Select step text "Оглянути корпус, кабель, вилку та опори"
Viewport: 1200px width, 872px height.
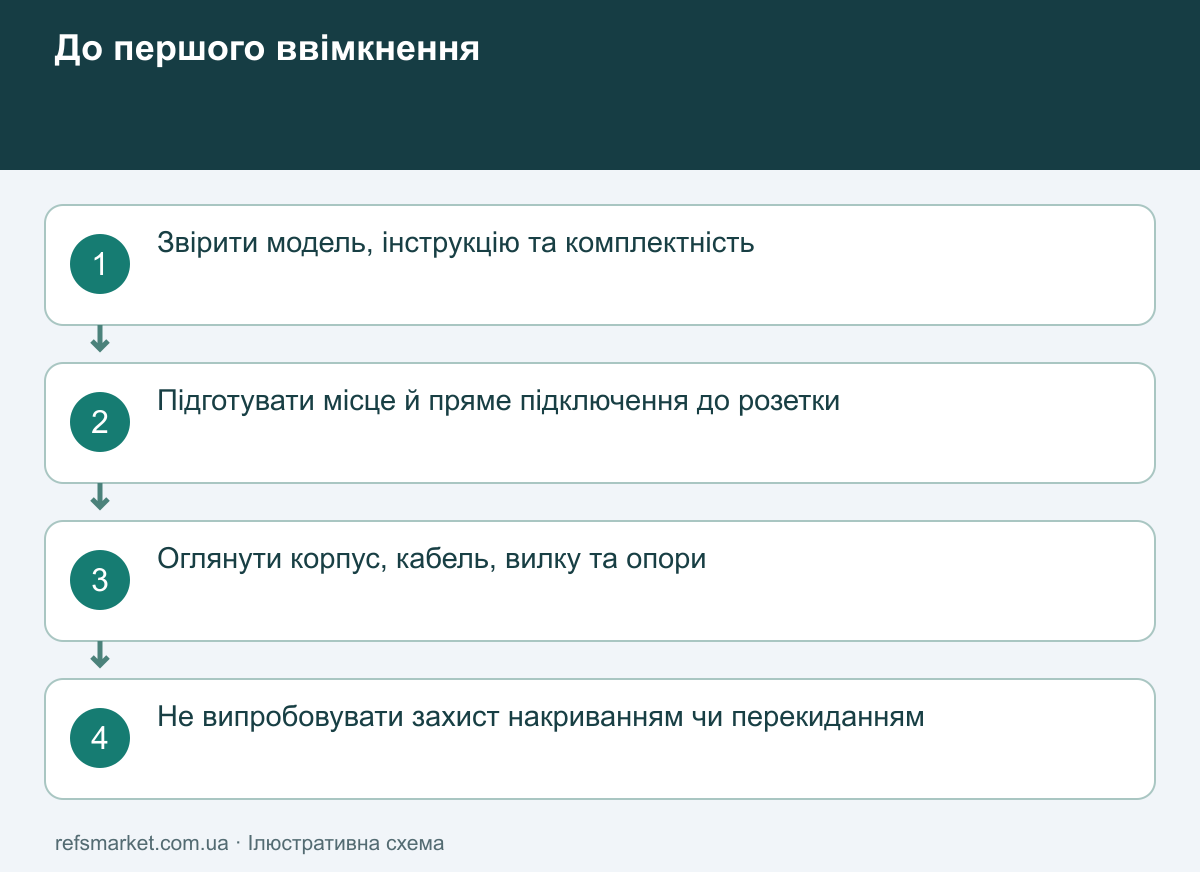432,559
